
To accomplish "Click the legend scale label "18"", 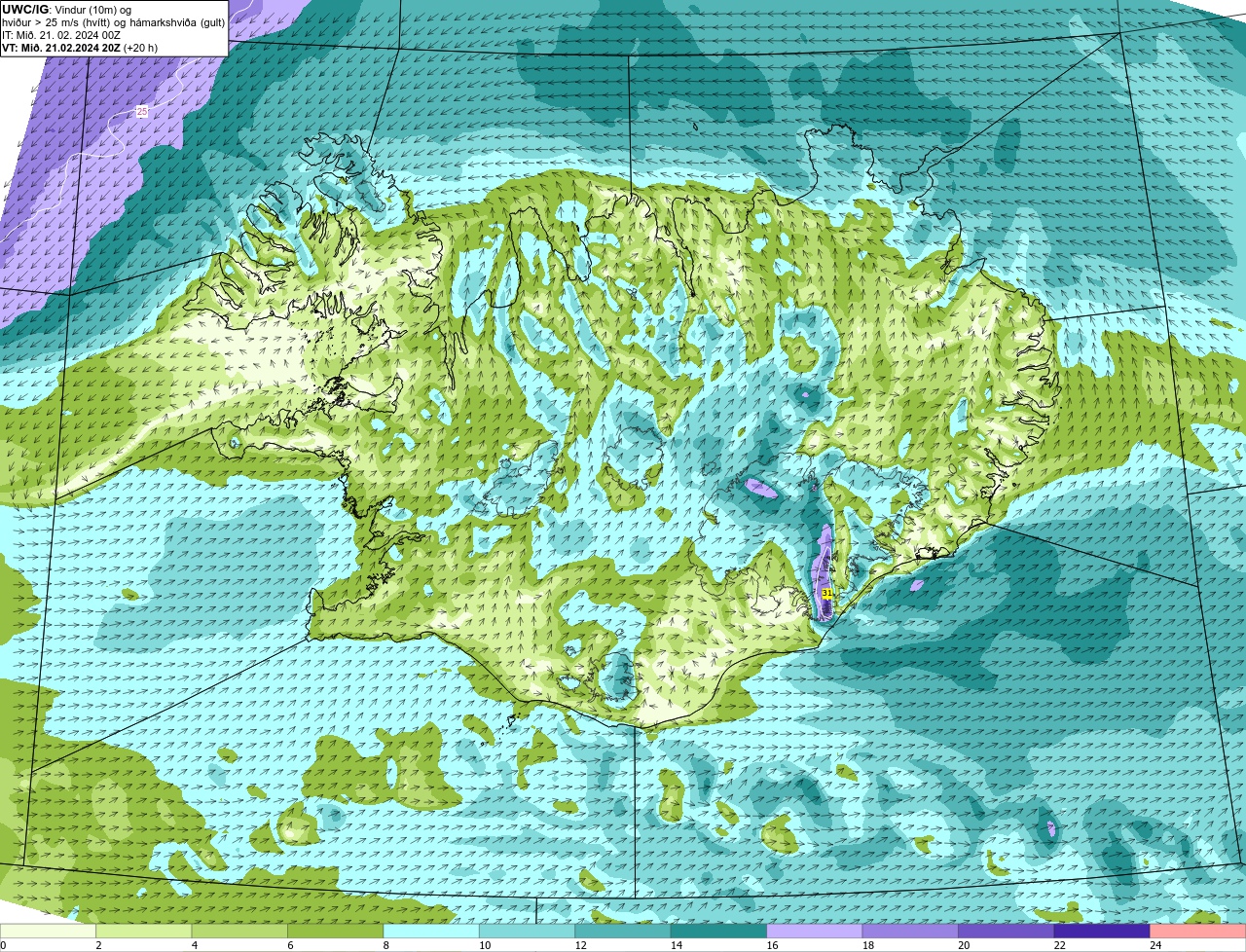I will click(x=868, y=945).
